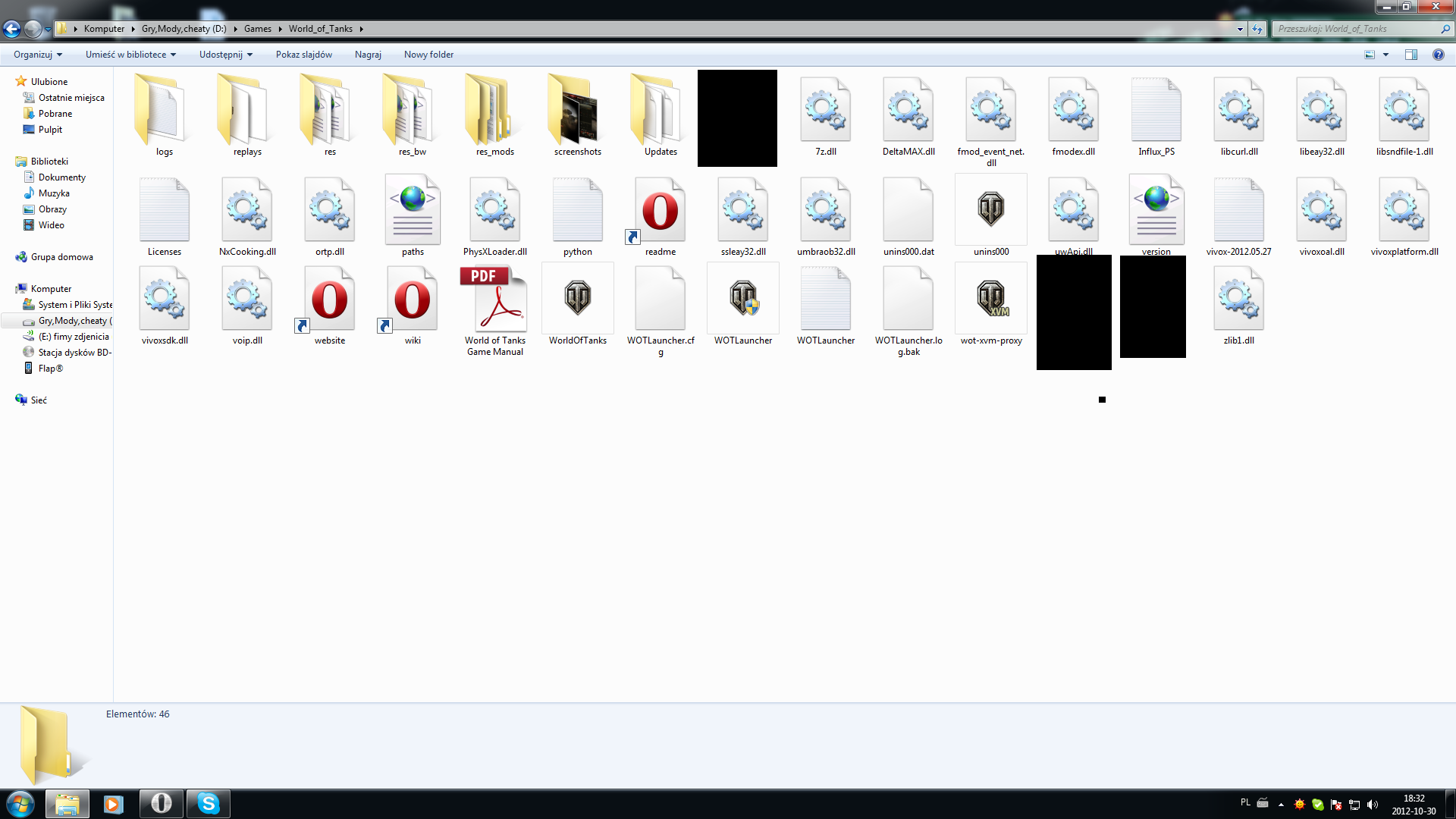The height and width of the screenshot is (819, 1456).
Task: Go back with the Back arrow button
Action: click(11, 29)
